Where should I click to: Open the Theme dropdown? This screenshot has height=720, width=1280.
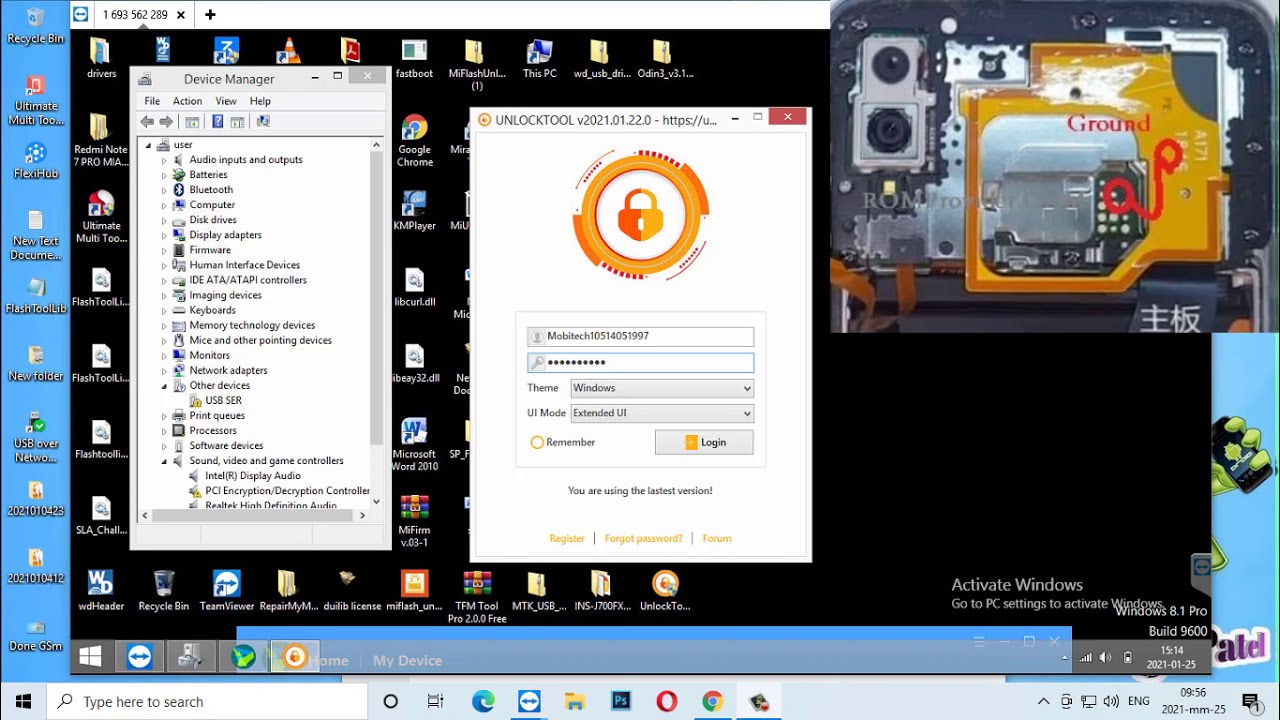tap(662, 388)
